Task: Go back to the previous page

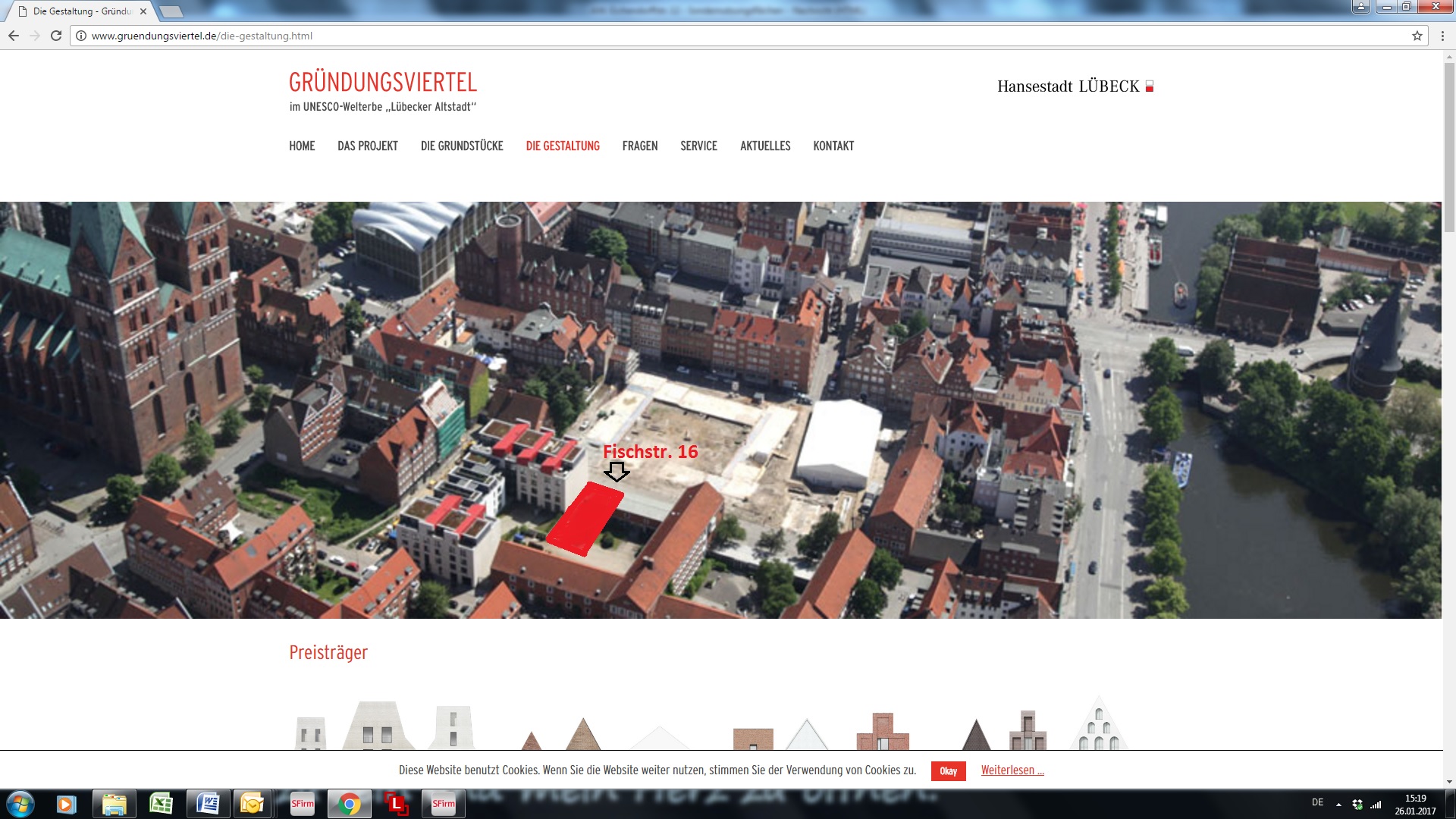Action: [x=14, y=36]
